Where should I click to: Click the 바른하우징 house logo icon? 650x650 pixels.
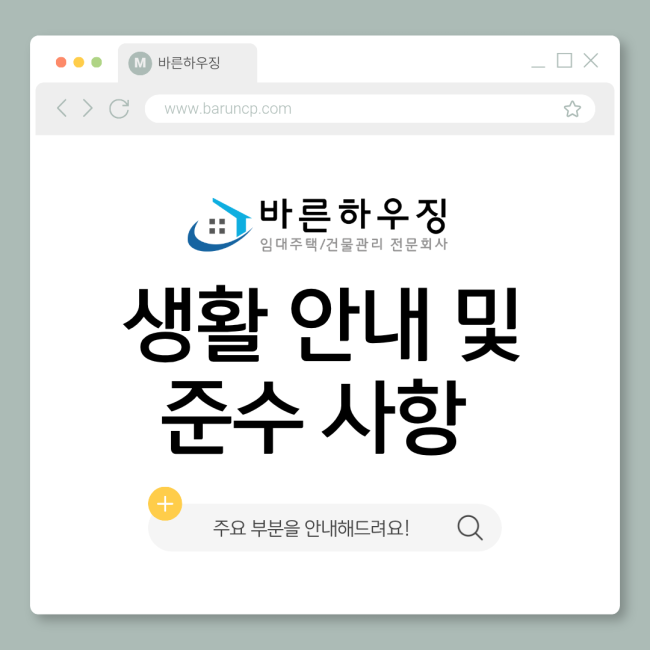[220, 224]
